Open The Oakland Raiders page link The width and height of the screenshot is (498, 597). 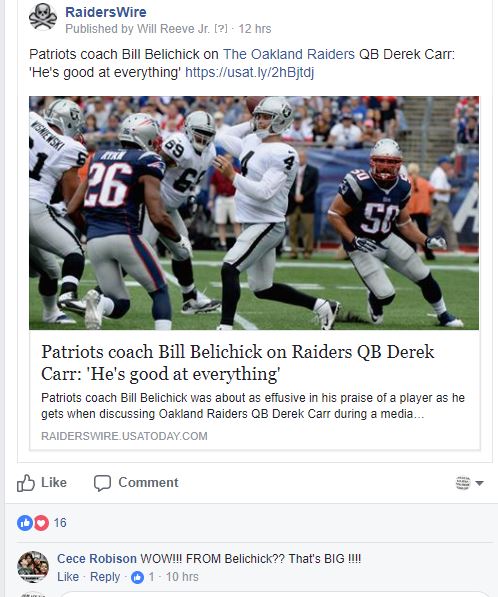[x=289, y=54]
